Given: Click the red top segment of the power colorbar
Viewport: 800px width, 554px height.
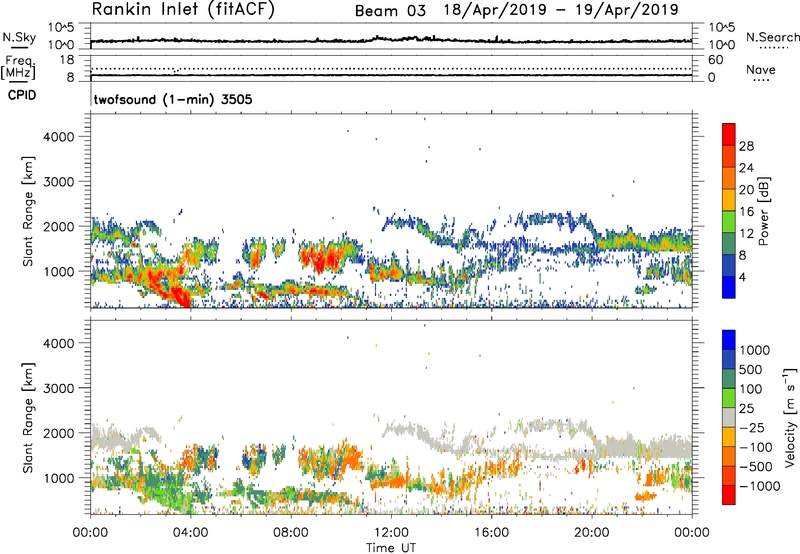Looking at the screenshot, I should point(729,134).
